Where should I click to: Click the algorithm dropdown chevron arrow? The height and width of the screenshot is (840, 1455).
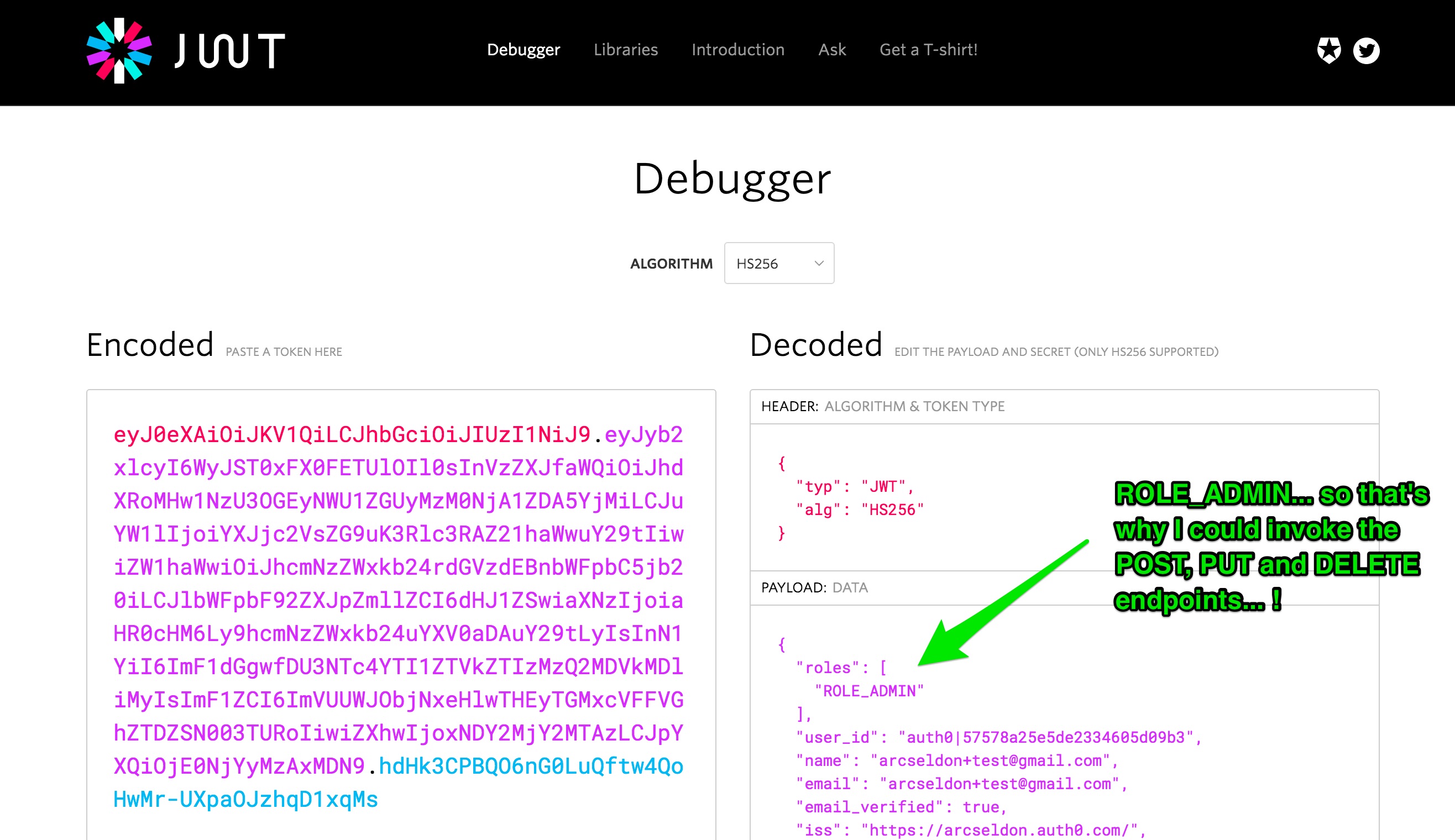coord(818,263)
